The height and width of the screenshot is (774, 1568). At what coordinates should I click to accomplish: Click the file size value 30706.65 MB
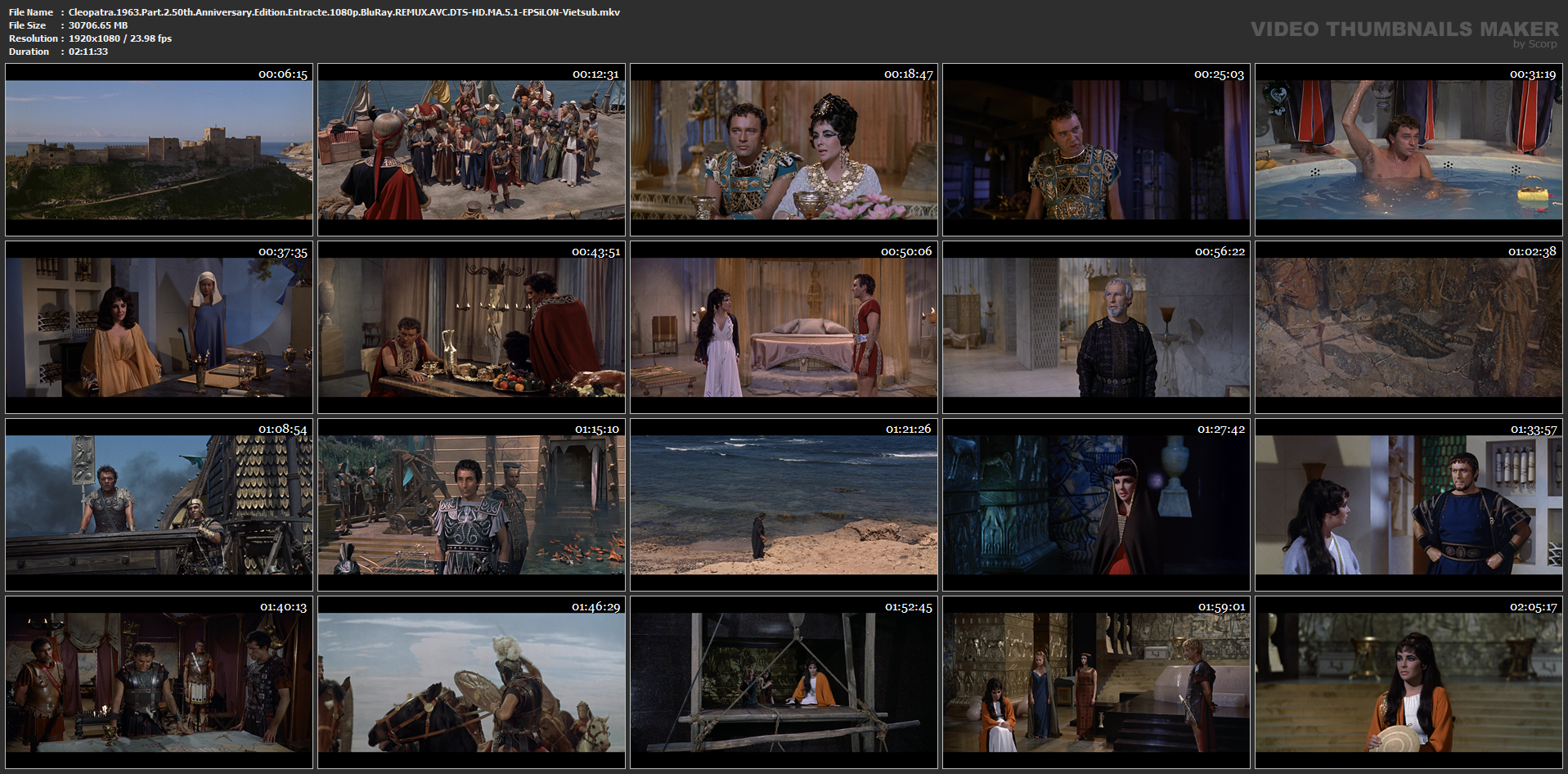pos(98,25)
